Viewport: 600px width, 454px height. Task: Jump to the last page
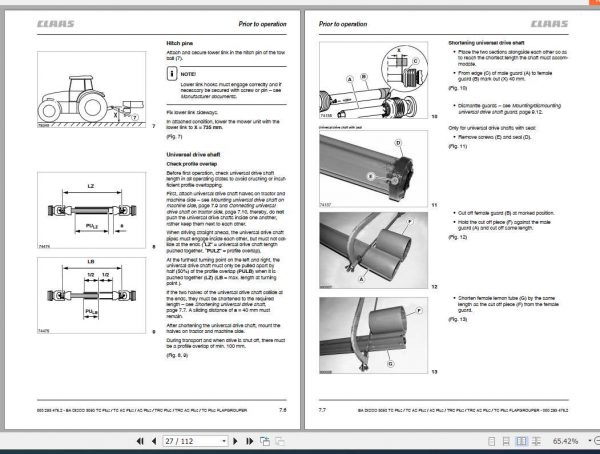[x=249, y=441]
